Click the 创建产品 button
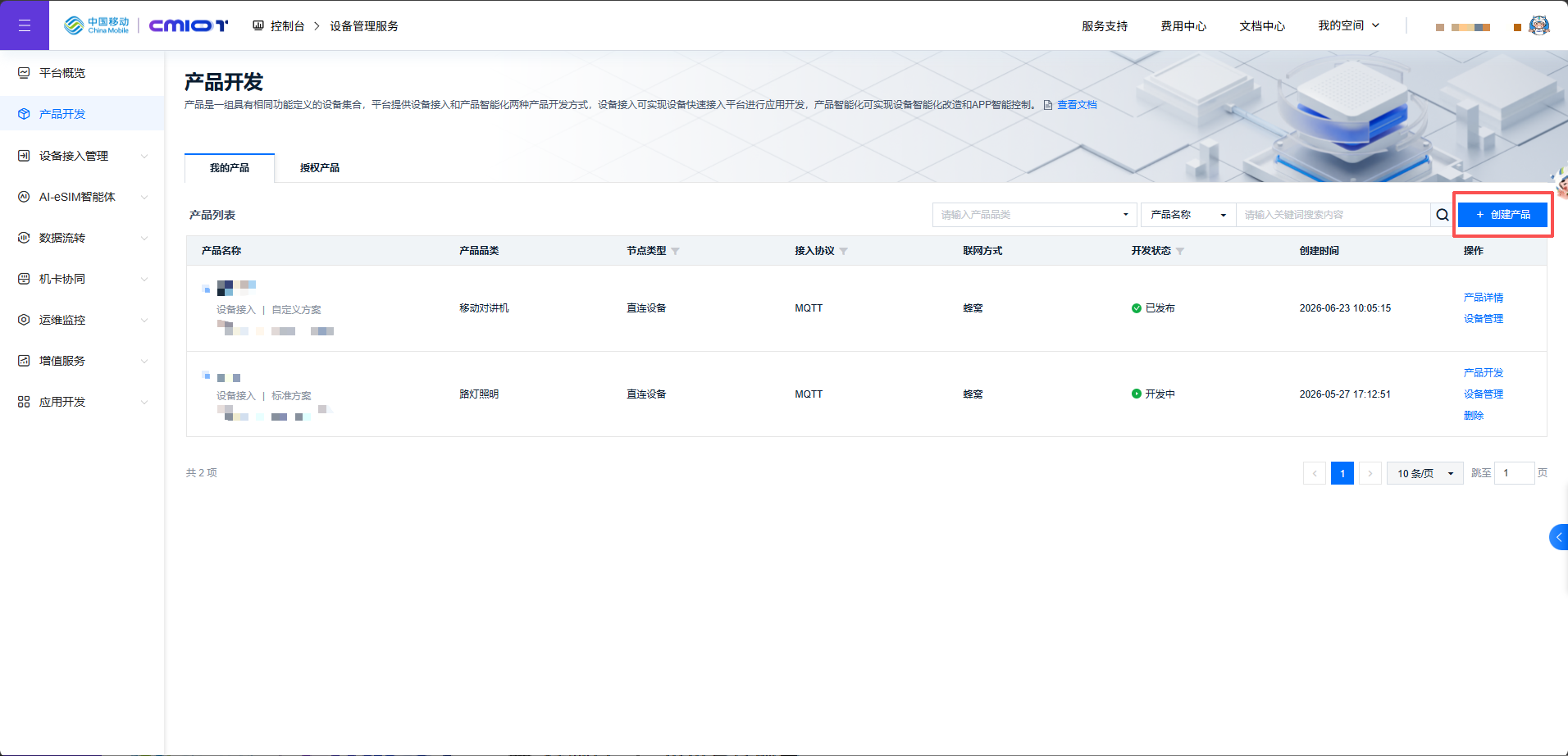 tap(1502, 215)
